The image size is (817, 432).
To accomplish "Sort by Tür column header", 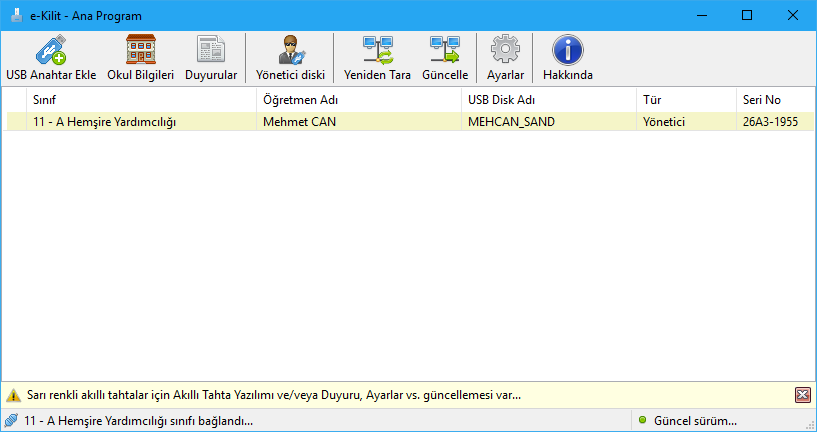I will pyautogui.click(x=686, y=100).
